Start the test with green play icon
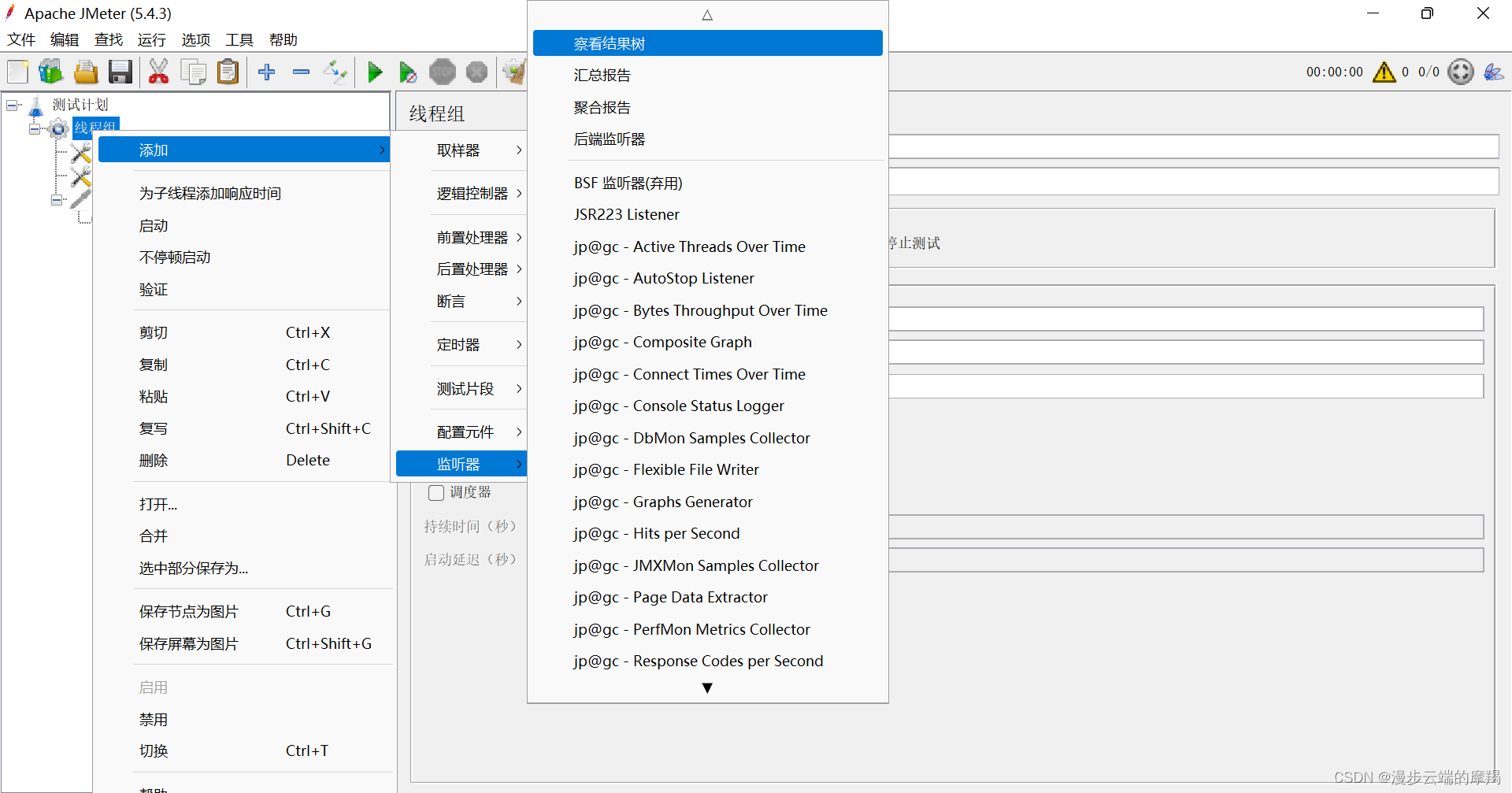The height and width of the screenshot is (793, 1512). 375,72
